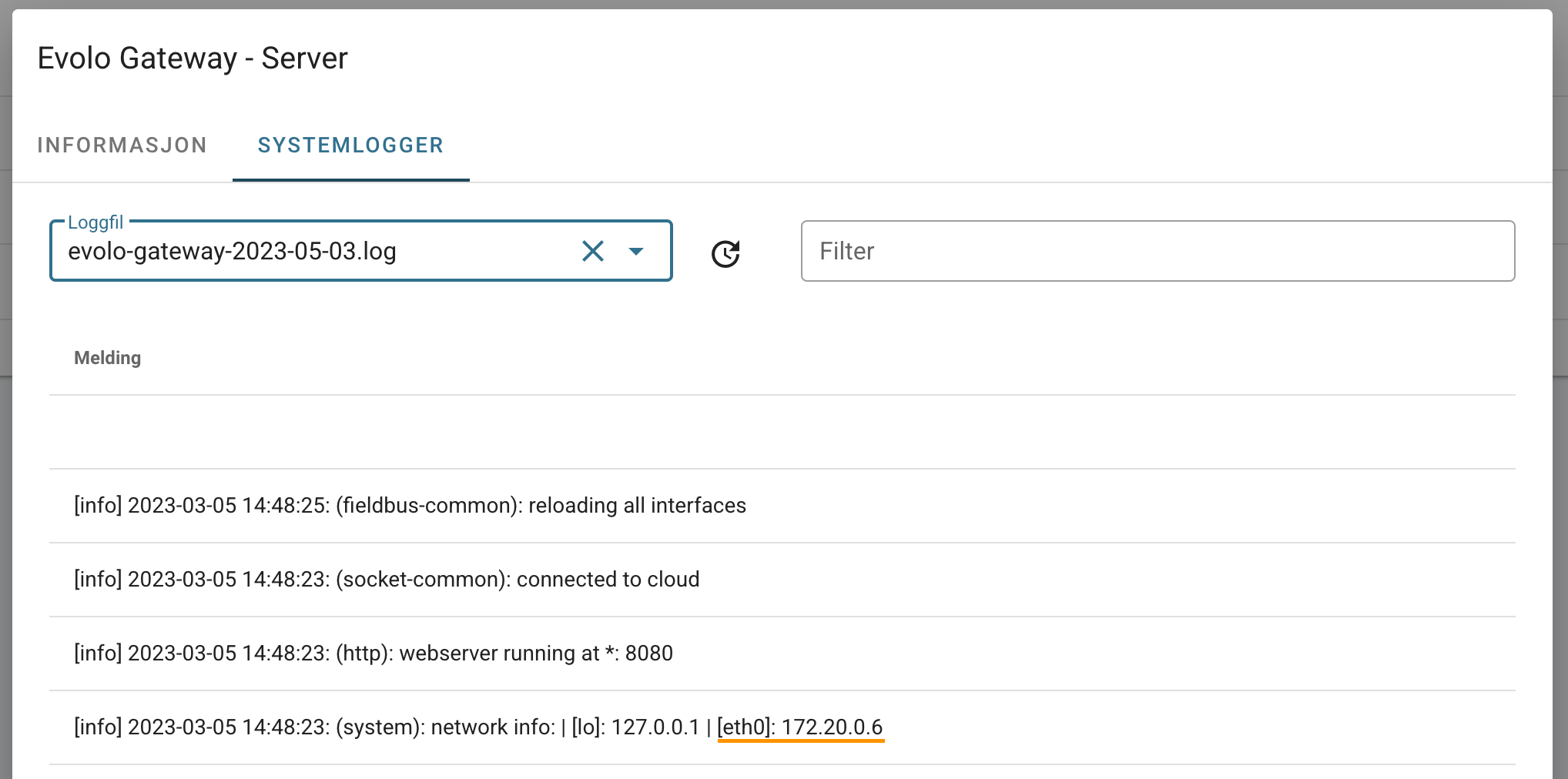Select the fieldbus-common reloading all interfaces row
The image size is (1568, 779).
pos(782,506)
